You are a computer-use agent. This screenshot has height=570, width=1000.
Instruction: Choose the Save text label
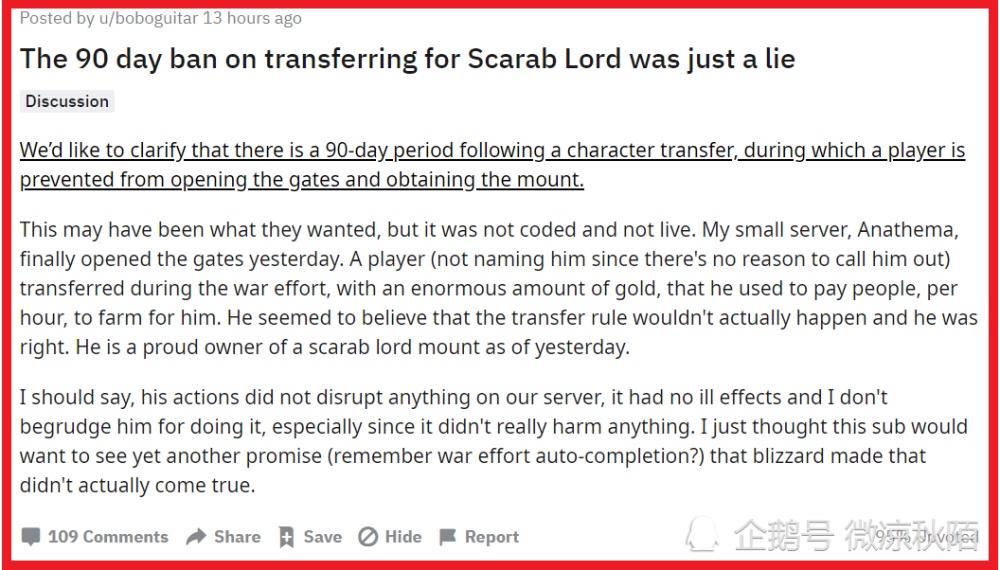click(323, 537)
